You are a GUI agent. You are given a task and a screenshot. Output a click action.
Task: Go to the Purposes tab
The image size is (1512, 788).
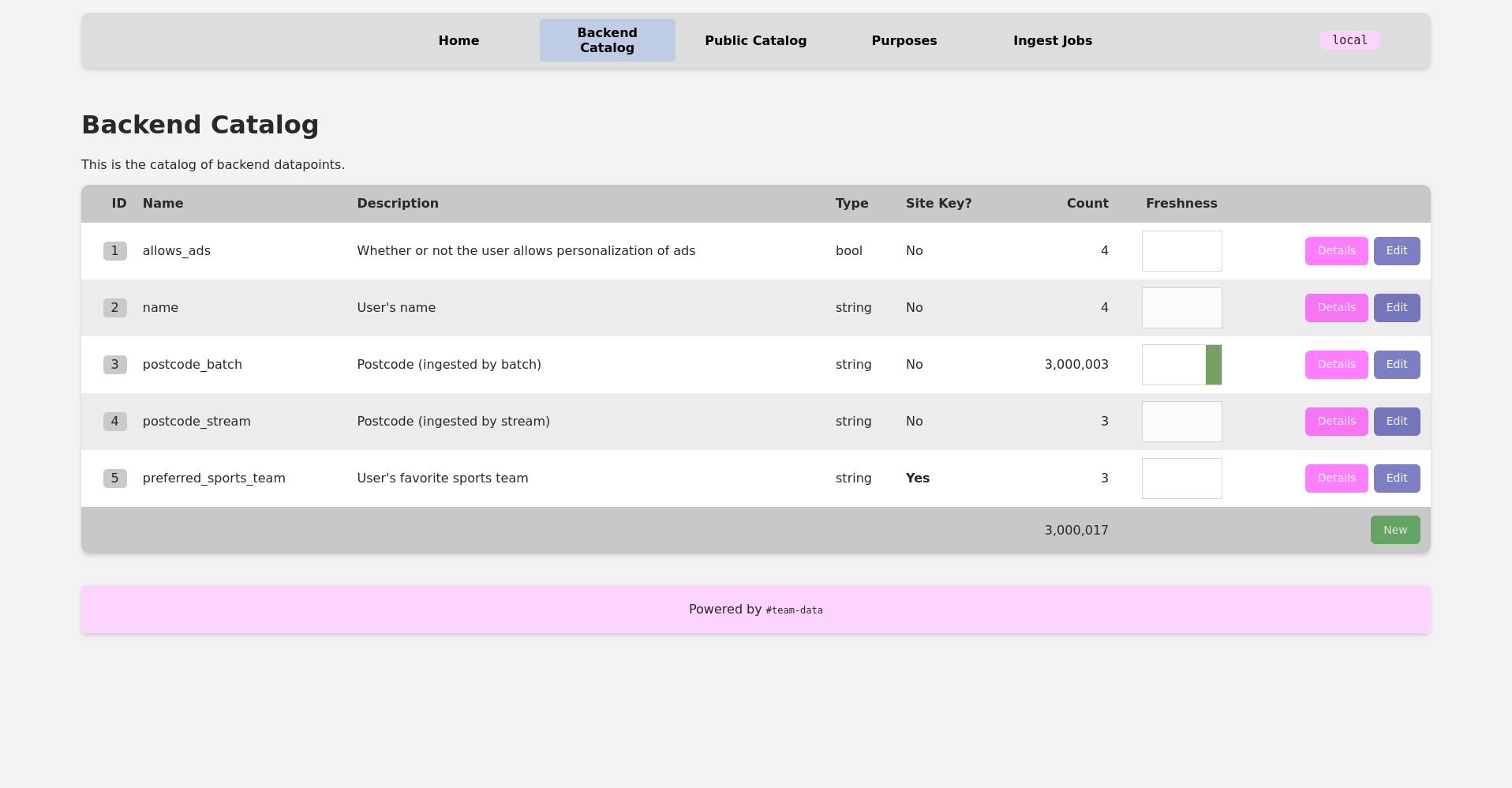click(x=904, y=40)
